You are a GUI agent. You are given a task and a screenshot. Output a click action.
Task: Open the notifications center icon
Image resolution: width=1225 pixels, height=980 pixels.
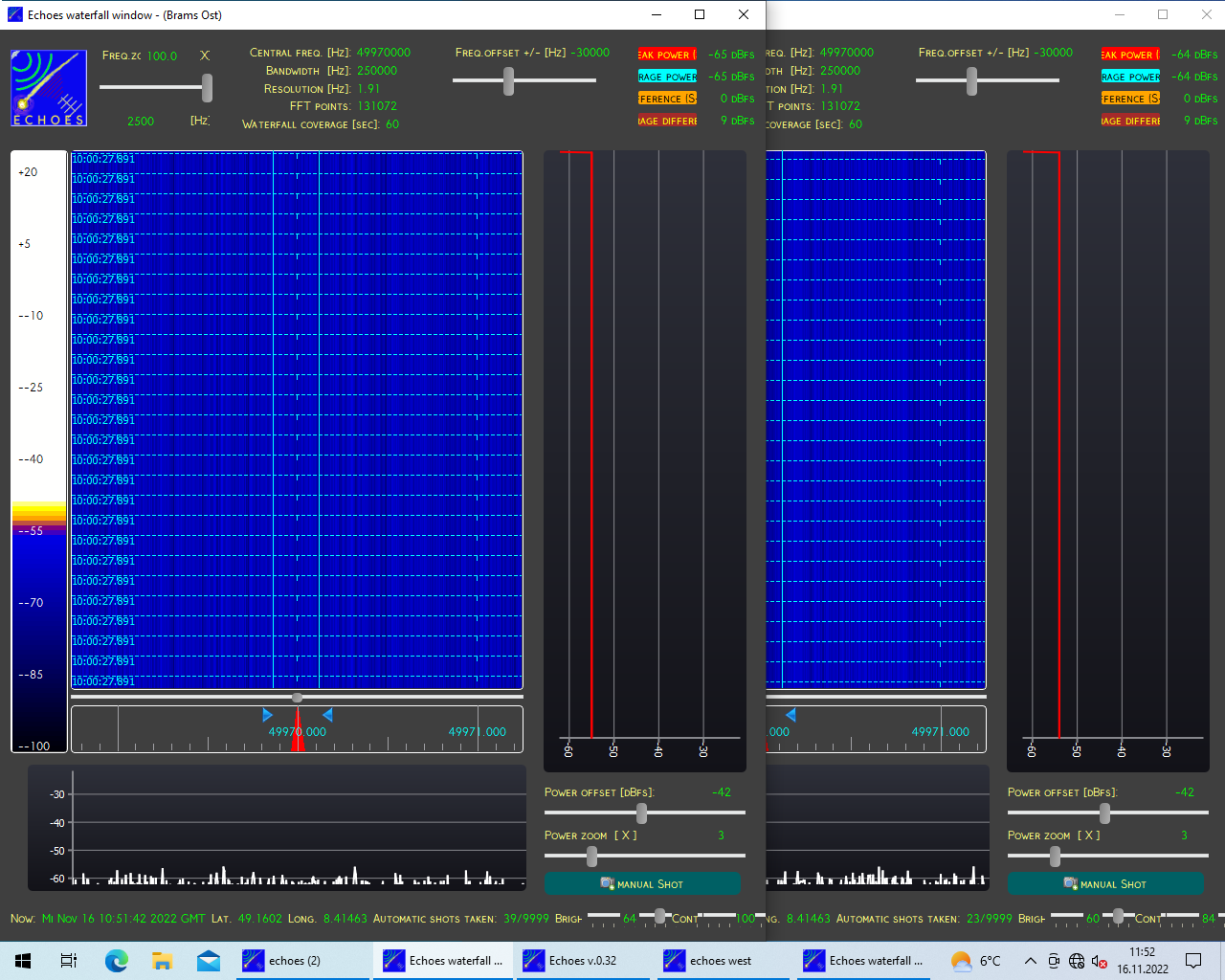1193,961
